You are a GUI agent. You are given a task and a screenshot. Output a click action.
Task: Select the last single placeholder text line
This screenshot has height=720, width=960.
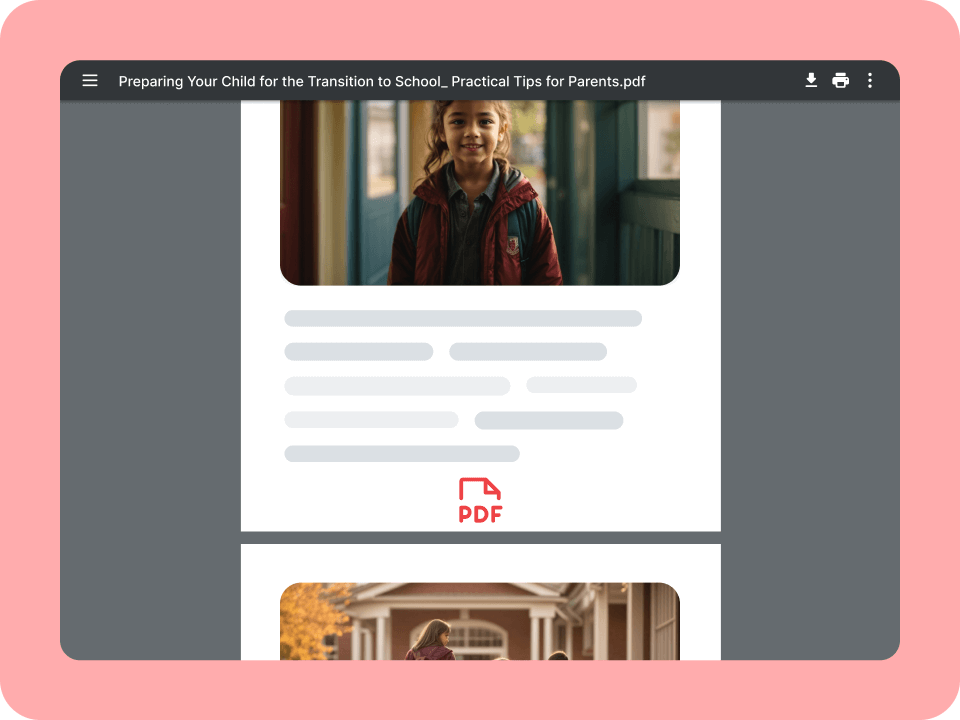[x=401, y=454]
